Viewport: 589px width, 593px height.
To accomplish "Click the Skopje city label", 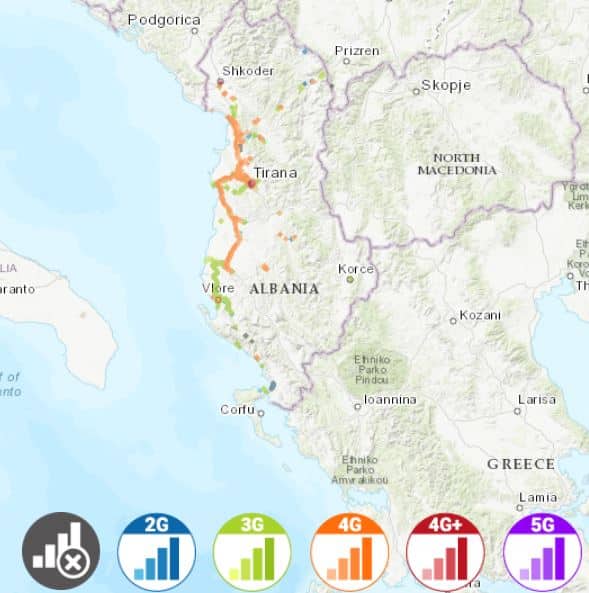I will pos(446,85).
